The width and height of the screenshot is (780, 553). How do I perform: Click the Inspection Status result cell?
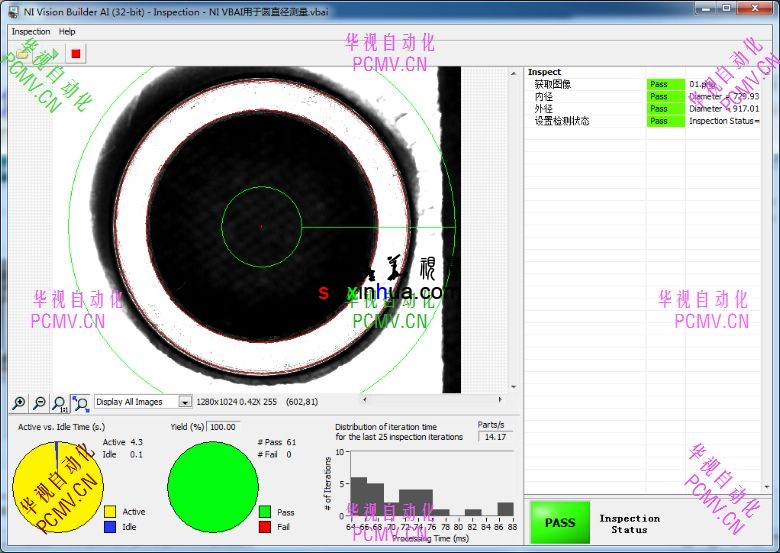pos(724,121)
